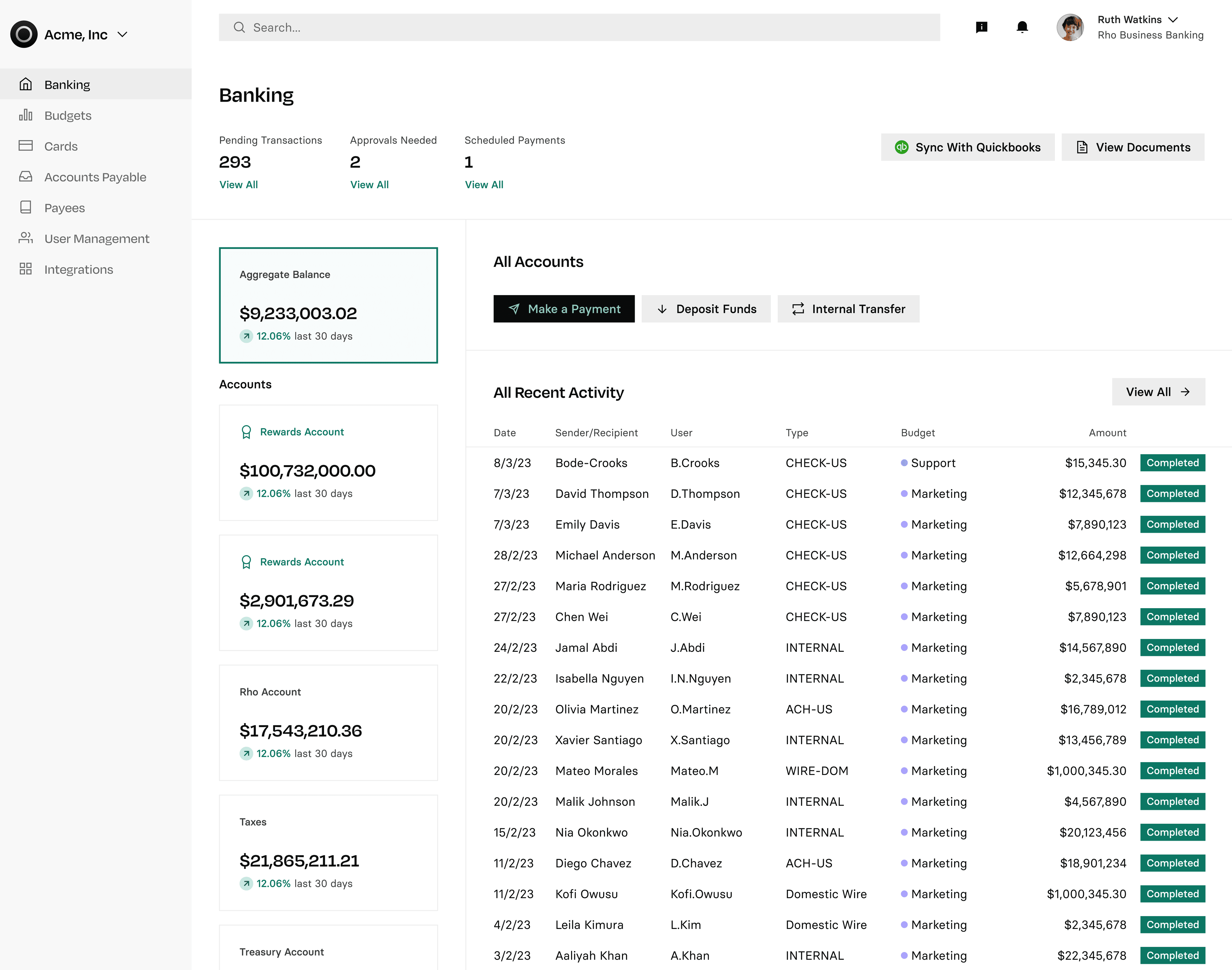
Task: Click View All under Pending Transactions
Action: 239,184
